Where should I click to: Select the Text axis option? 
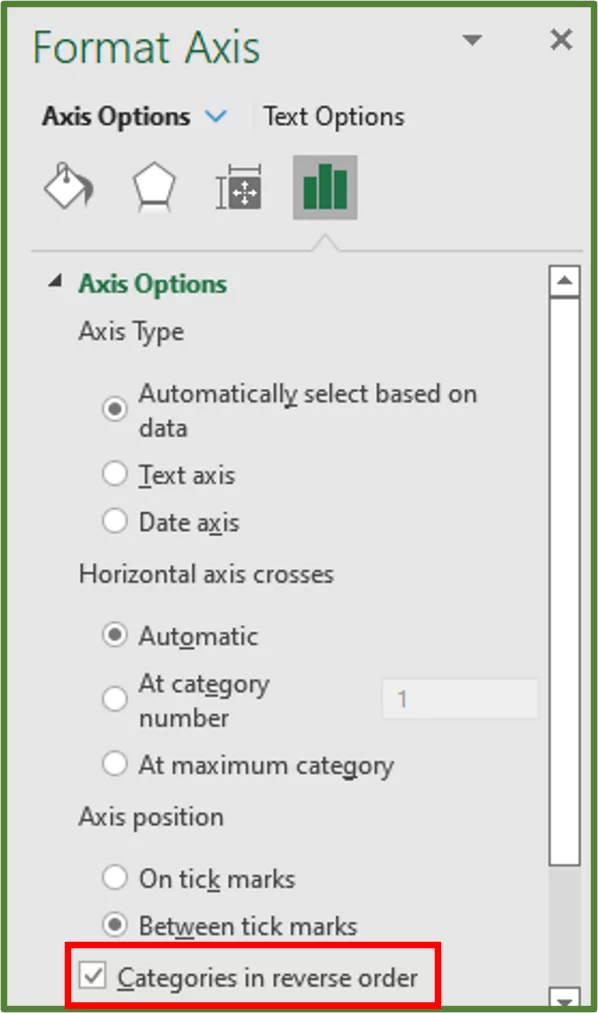pos(115,475)
